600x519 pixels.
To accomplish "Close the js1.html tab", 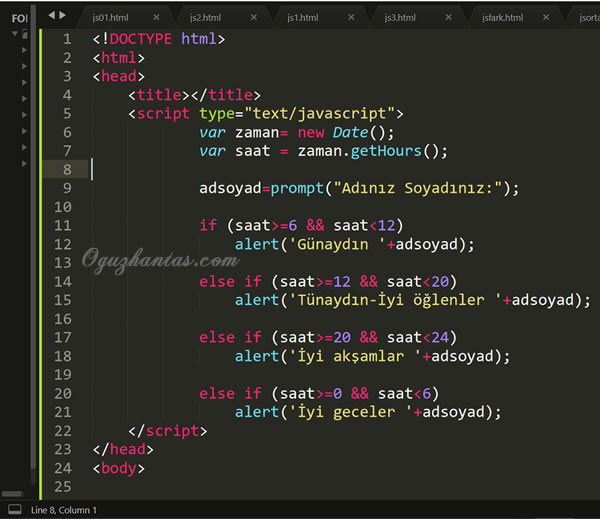I will (351, 17).
